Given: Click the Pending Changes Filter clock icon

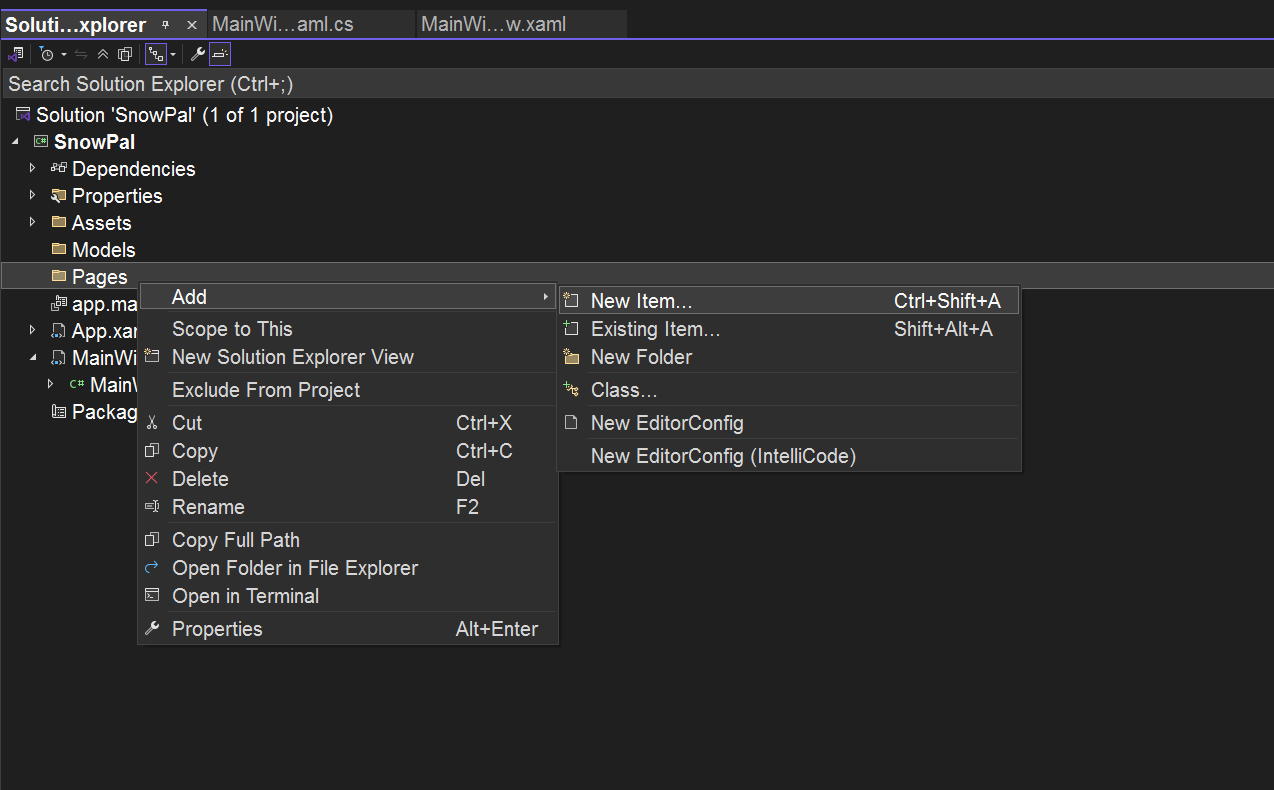Looking at the screenshot, I should 46,54.
